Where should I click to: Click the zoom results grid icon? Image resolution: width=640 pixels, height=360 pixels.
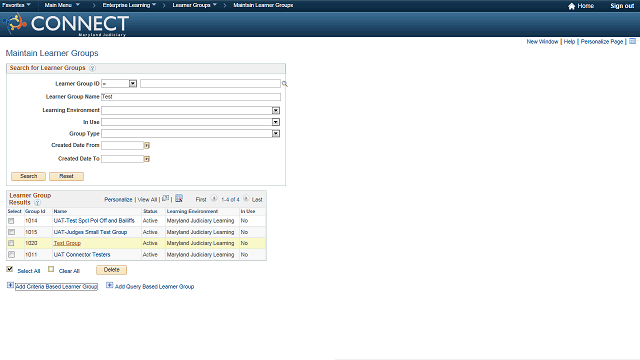point(165,198)
